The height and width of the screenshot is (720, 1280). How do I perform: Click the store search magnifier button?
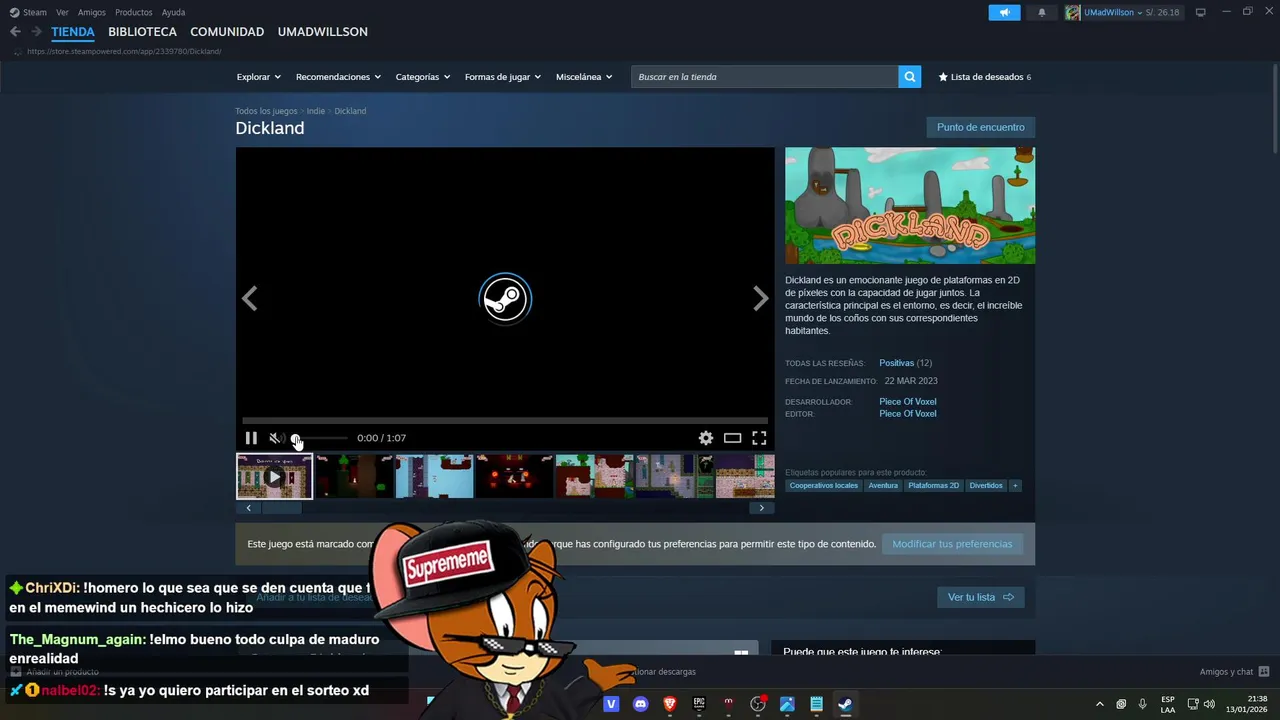click(x=909, y=77)
